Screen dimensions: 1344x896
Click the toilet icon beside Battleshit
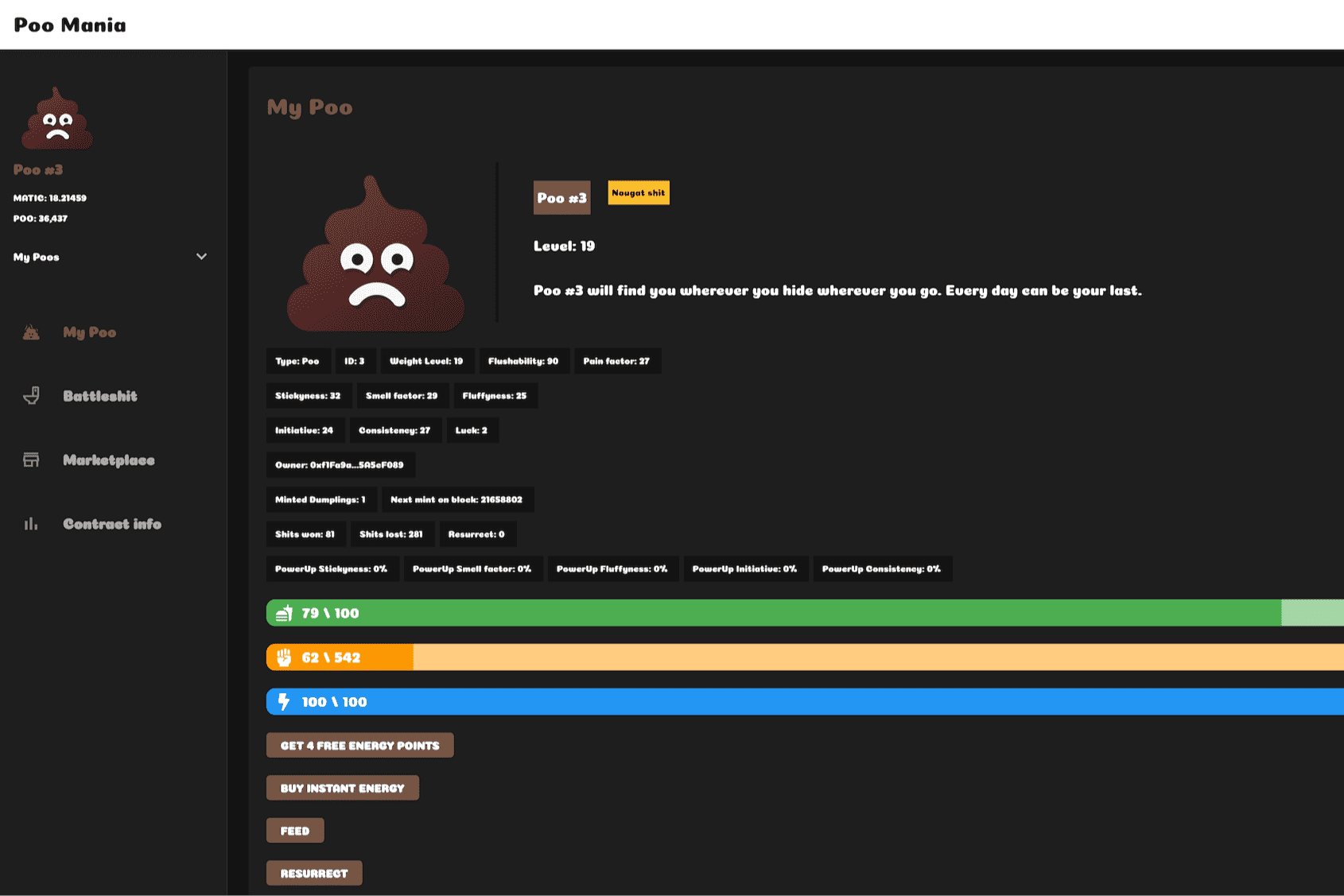pyautogui.click(x=31, y=396)
